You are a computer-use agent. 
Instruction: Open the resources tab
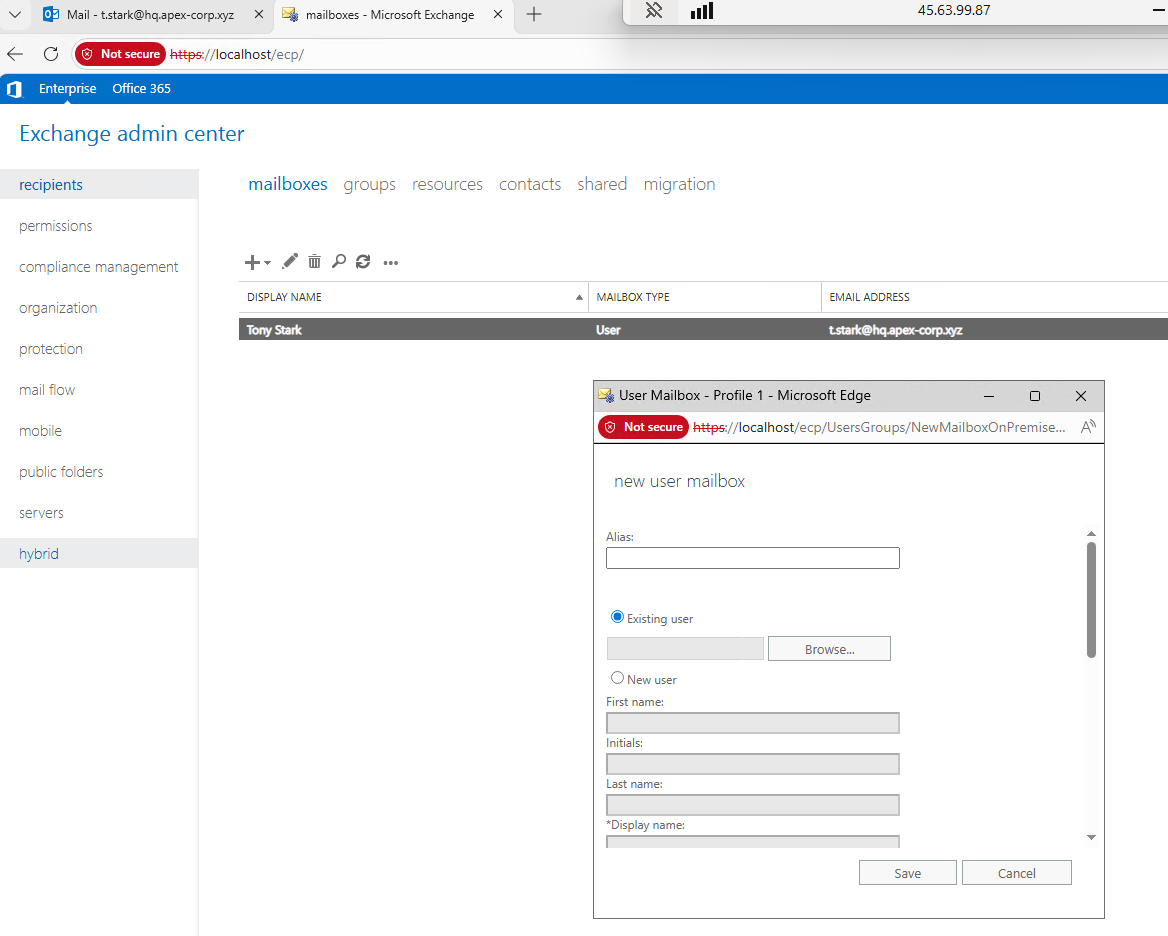(447, 185)
